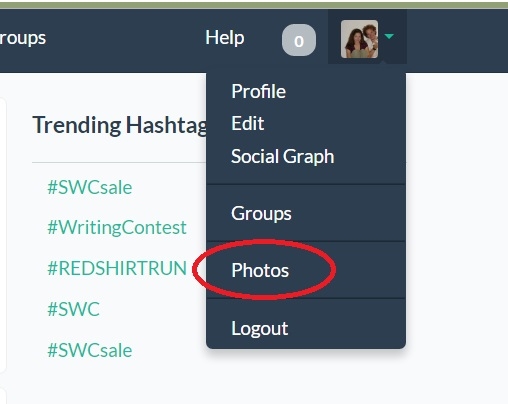Visit the #SWC hashtag link
508x404 pixels.
(x=73, y=309)
